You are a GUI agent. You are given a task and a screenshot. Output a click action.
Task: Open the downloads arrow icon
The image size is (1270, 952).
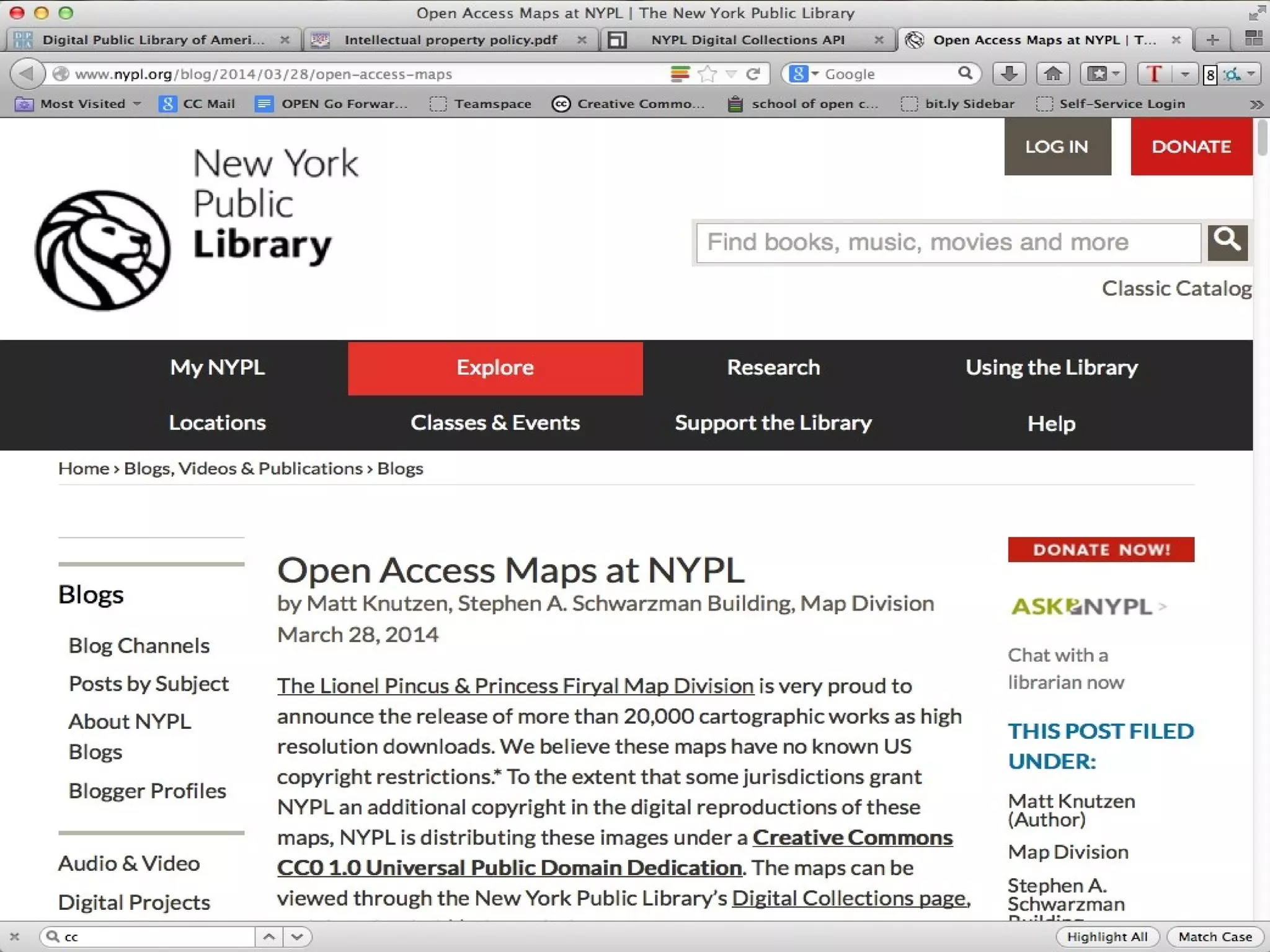[x=1009, y=74]
